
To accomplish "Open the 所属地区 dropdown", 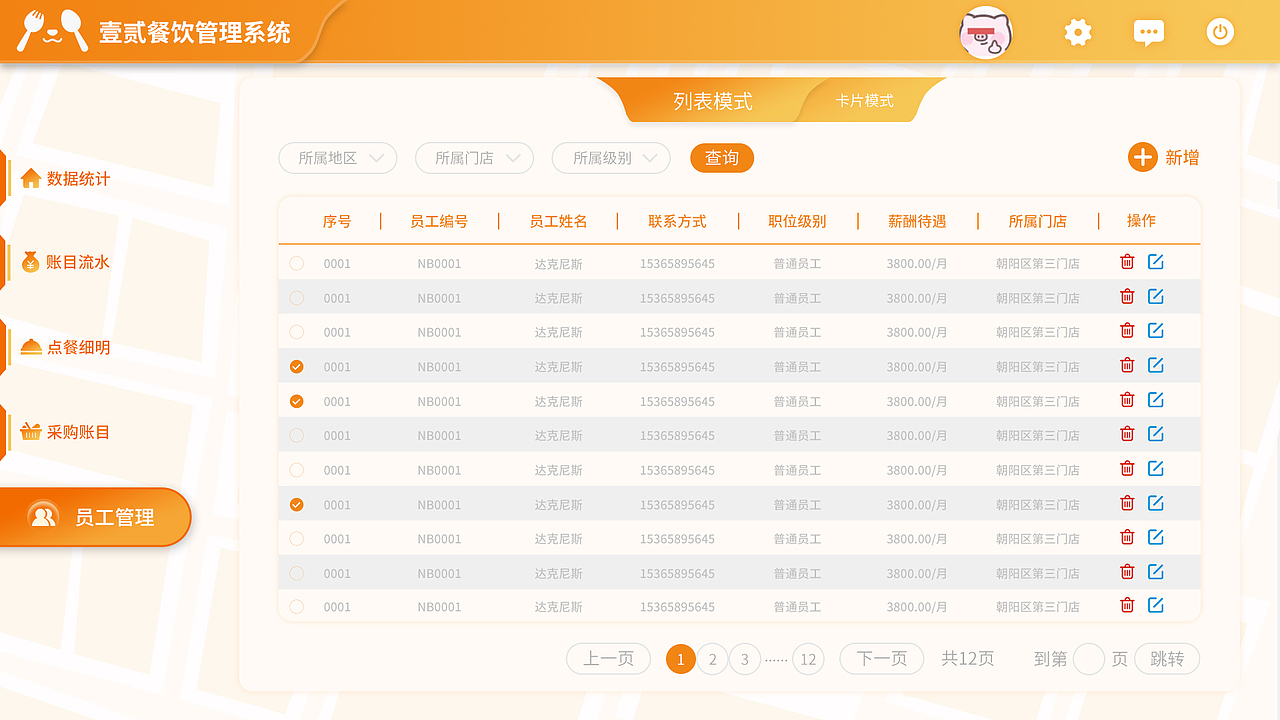I will point(337,158).
